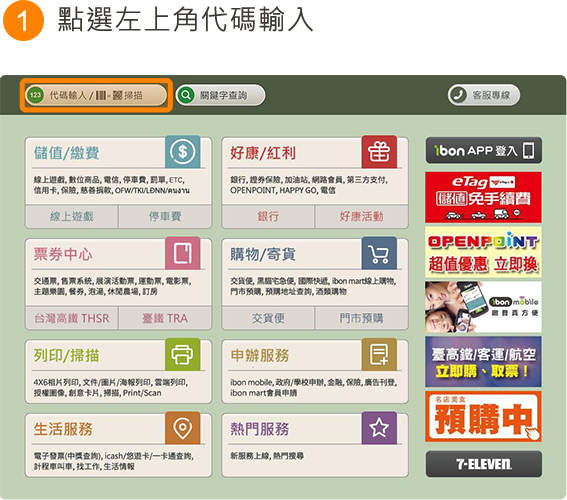
Task: Open 關鍵字查詢 keyword search
Action: [221, 95]
